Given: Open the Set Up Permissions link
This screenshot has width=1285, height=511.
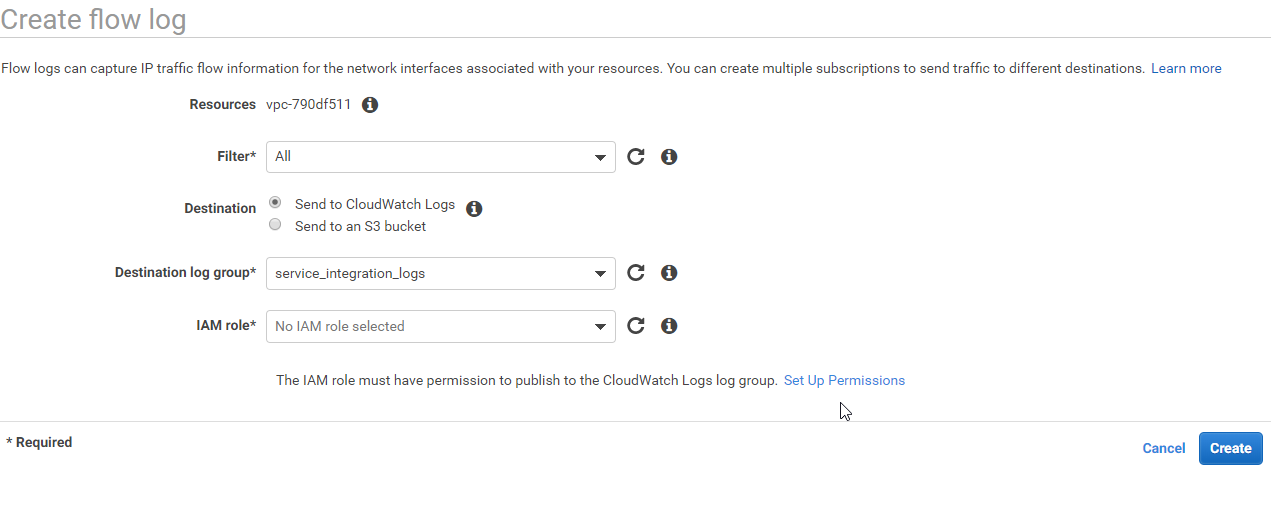Looking at the screenshot, I should (x=844, y=381).
